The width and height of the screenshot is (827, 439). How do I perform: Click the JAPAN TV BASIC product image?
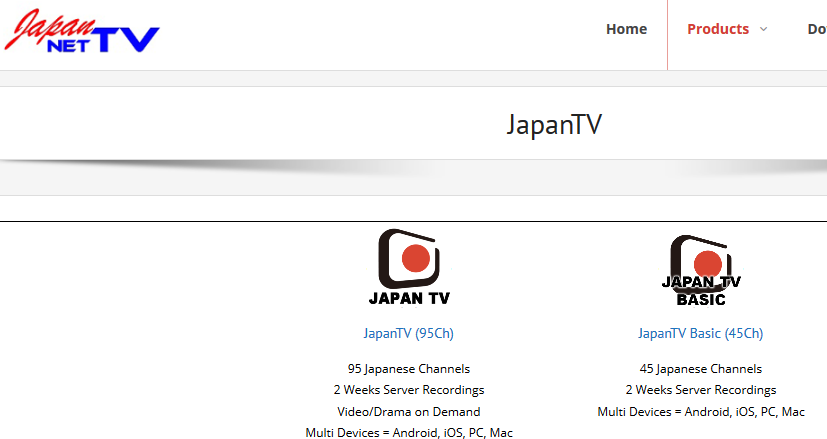pos(701,270)
